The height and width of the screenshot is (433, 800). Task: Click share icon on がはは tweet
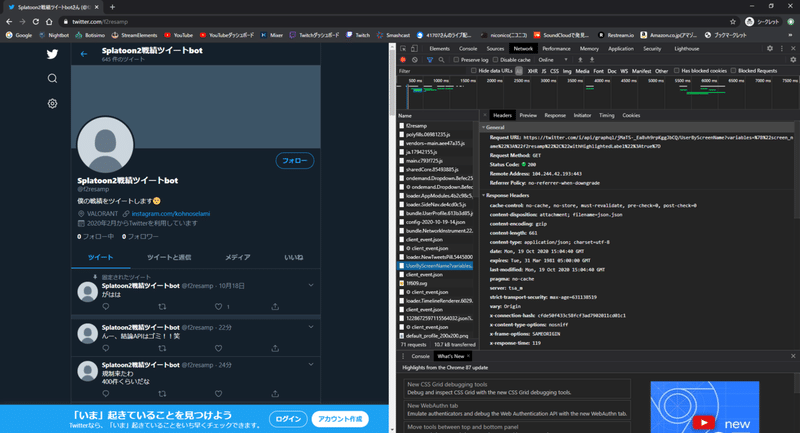275,307
